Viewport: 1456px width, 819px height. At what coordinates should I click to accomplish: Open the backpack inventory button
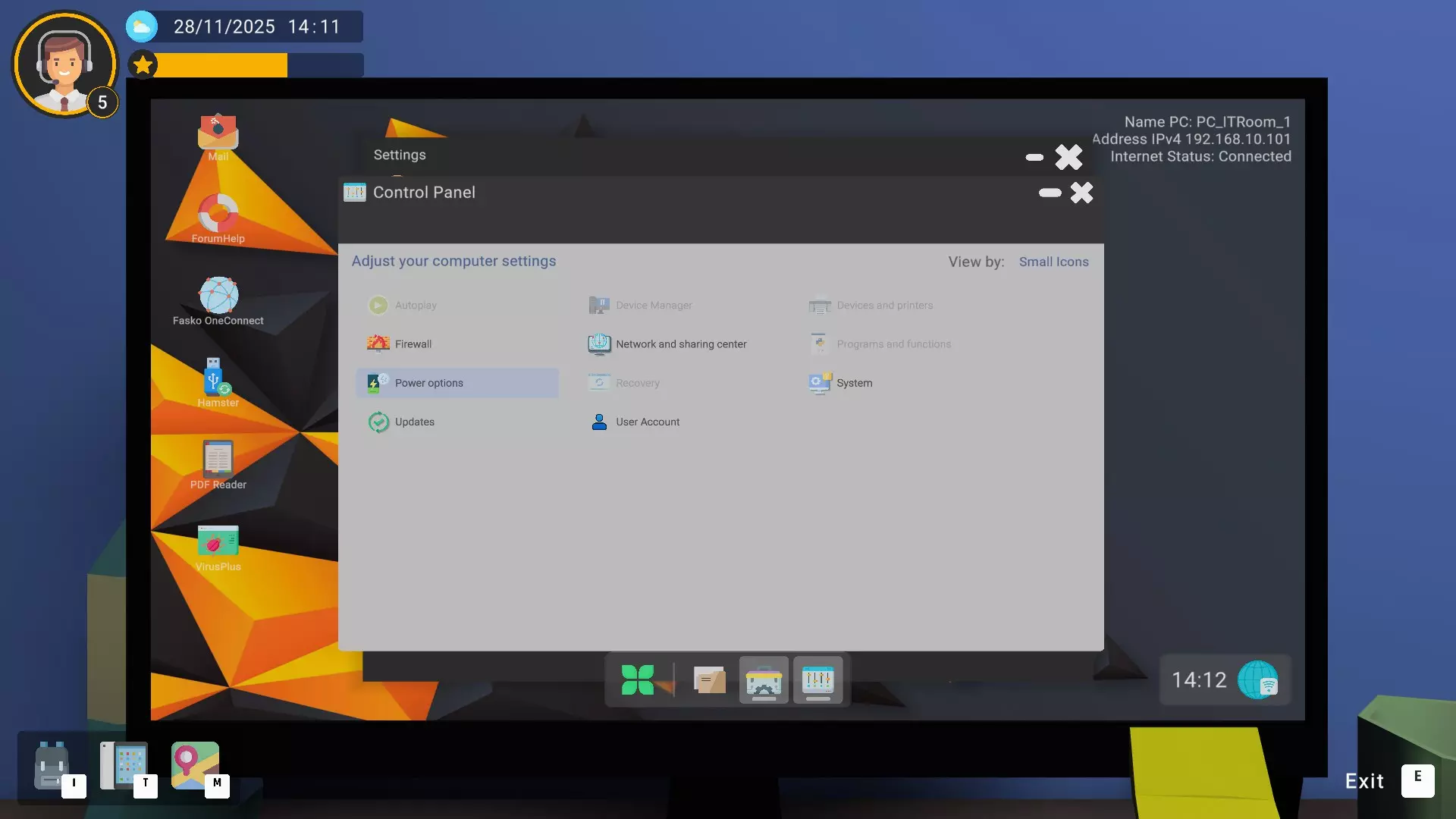(52, 766)
